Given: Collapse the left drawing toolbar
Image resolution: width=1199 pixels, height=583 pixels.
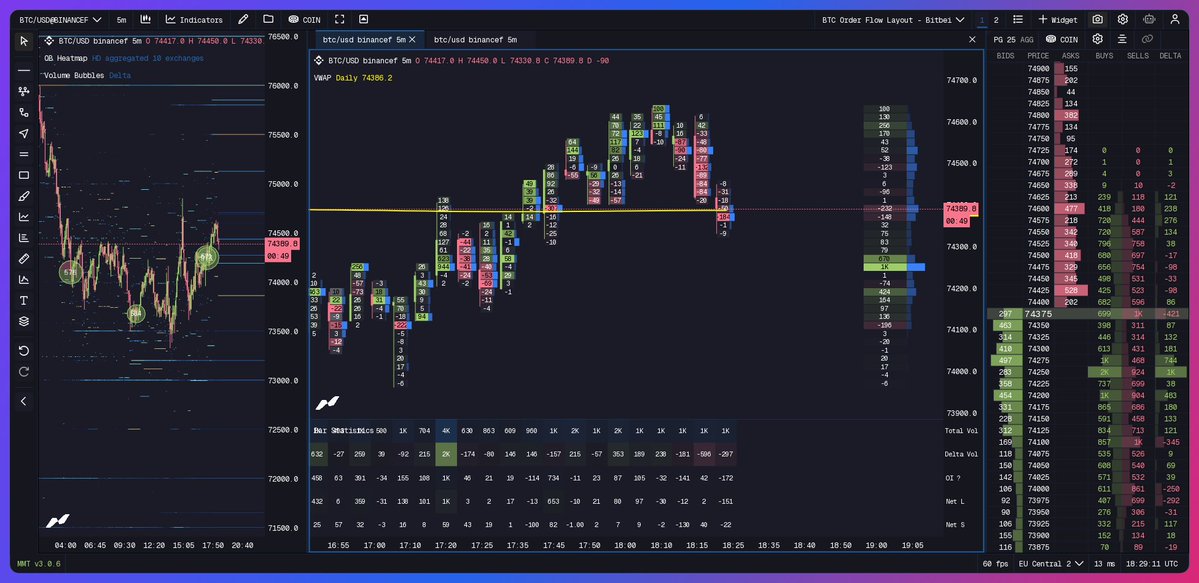Looking at the screenshot, I should pyautogui.click(x=24, y=401).
